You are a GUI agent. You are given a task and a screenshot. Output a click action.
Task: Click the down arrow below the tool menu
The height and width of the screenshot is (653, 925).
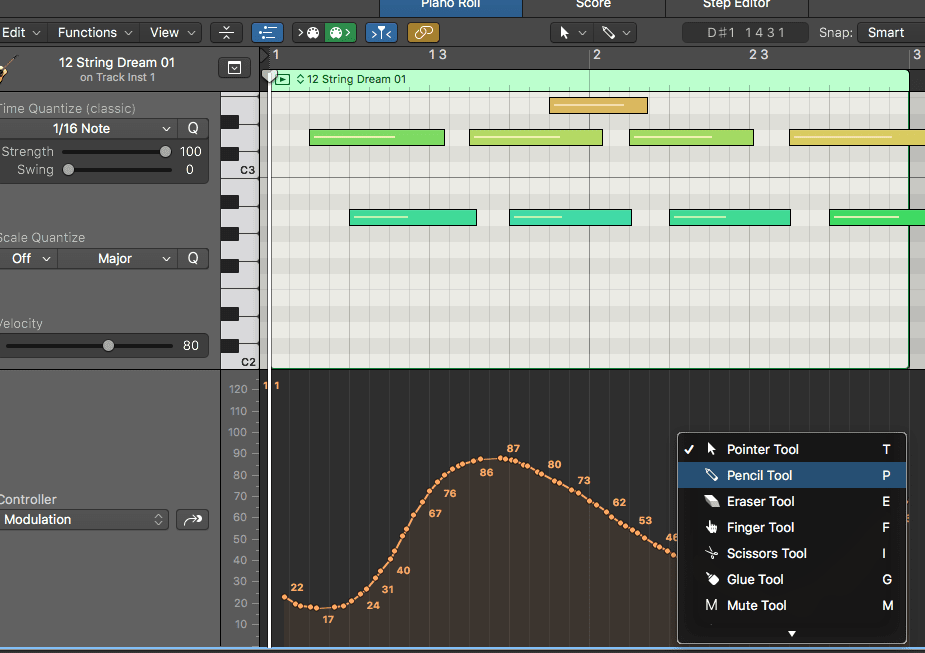(792, 634)
